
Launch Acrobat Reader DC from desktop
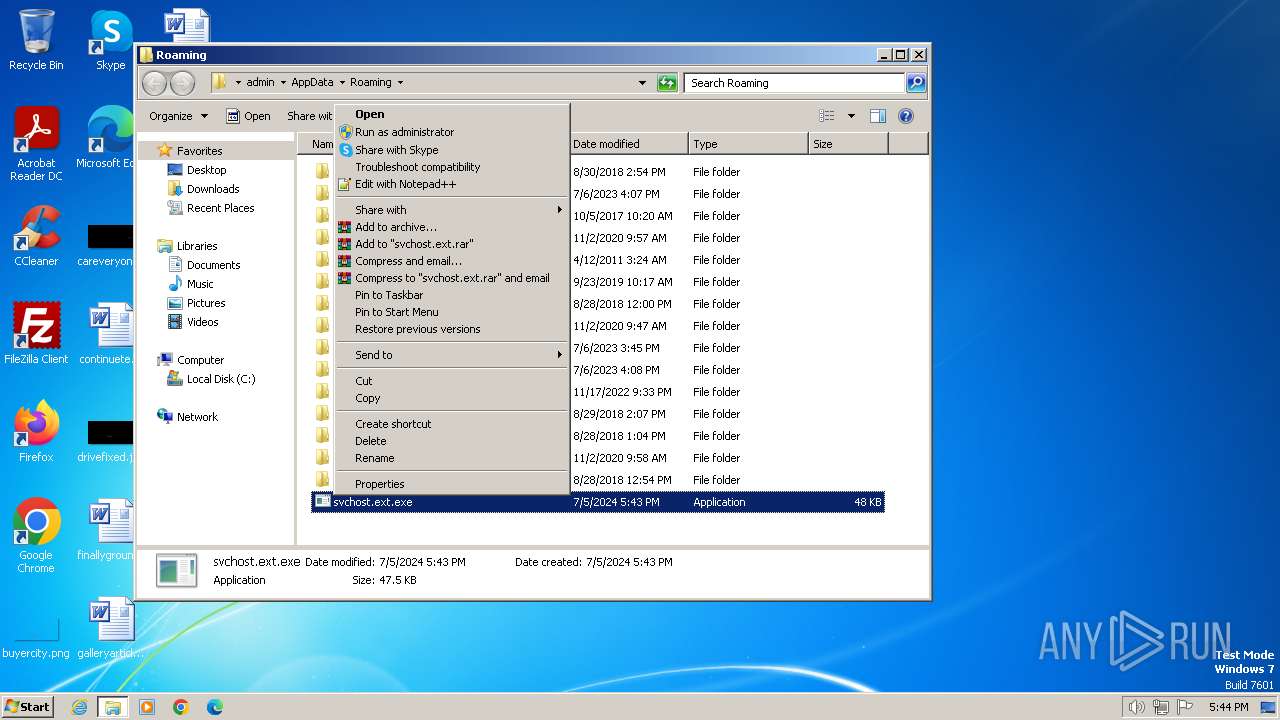tap(36, 144)
